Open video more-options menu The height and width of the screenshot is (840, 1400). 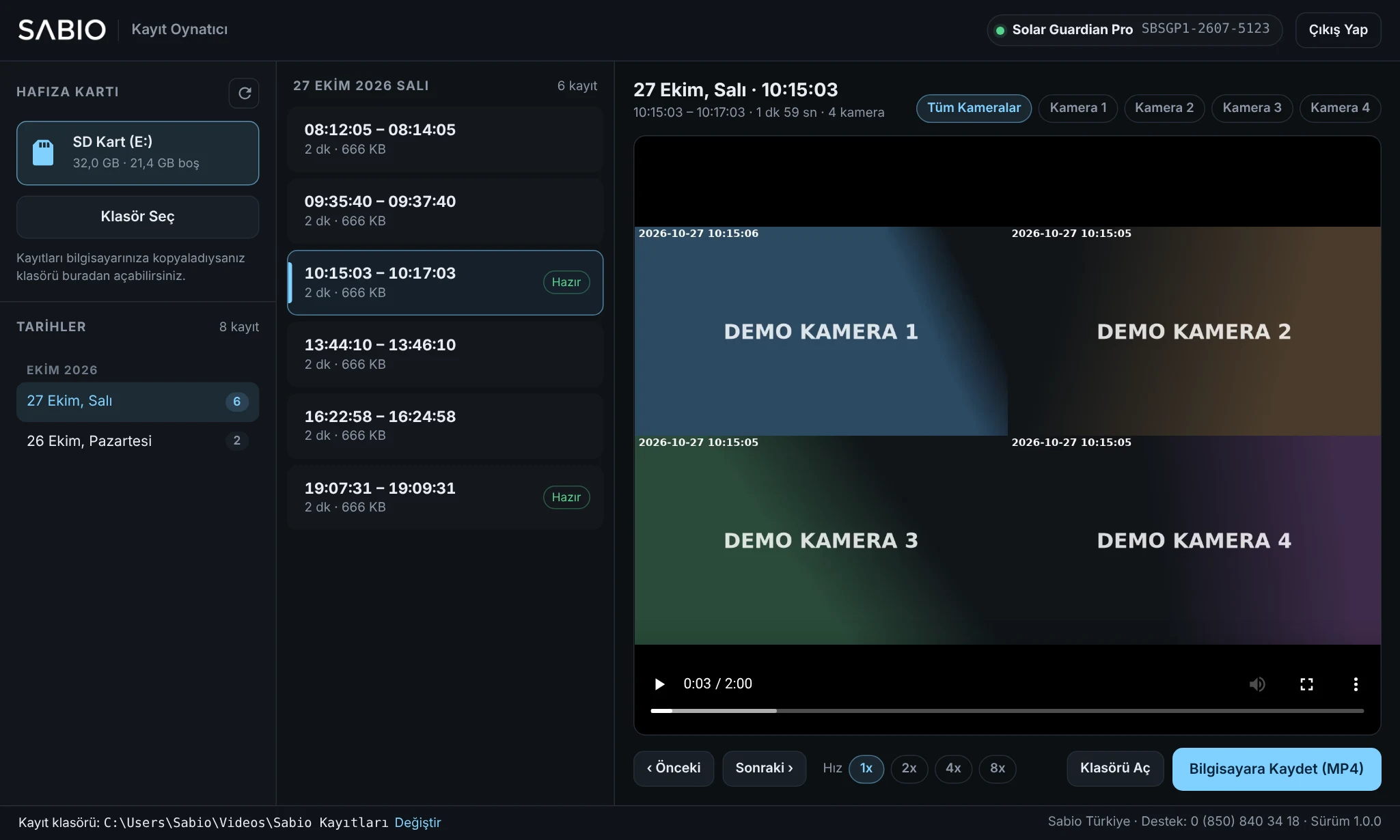click(x=1356, y=684)
